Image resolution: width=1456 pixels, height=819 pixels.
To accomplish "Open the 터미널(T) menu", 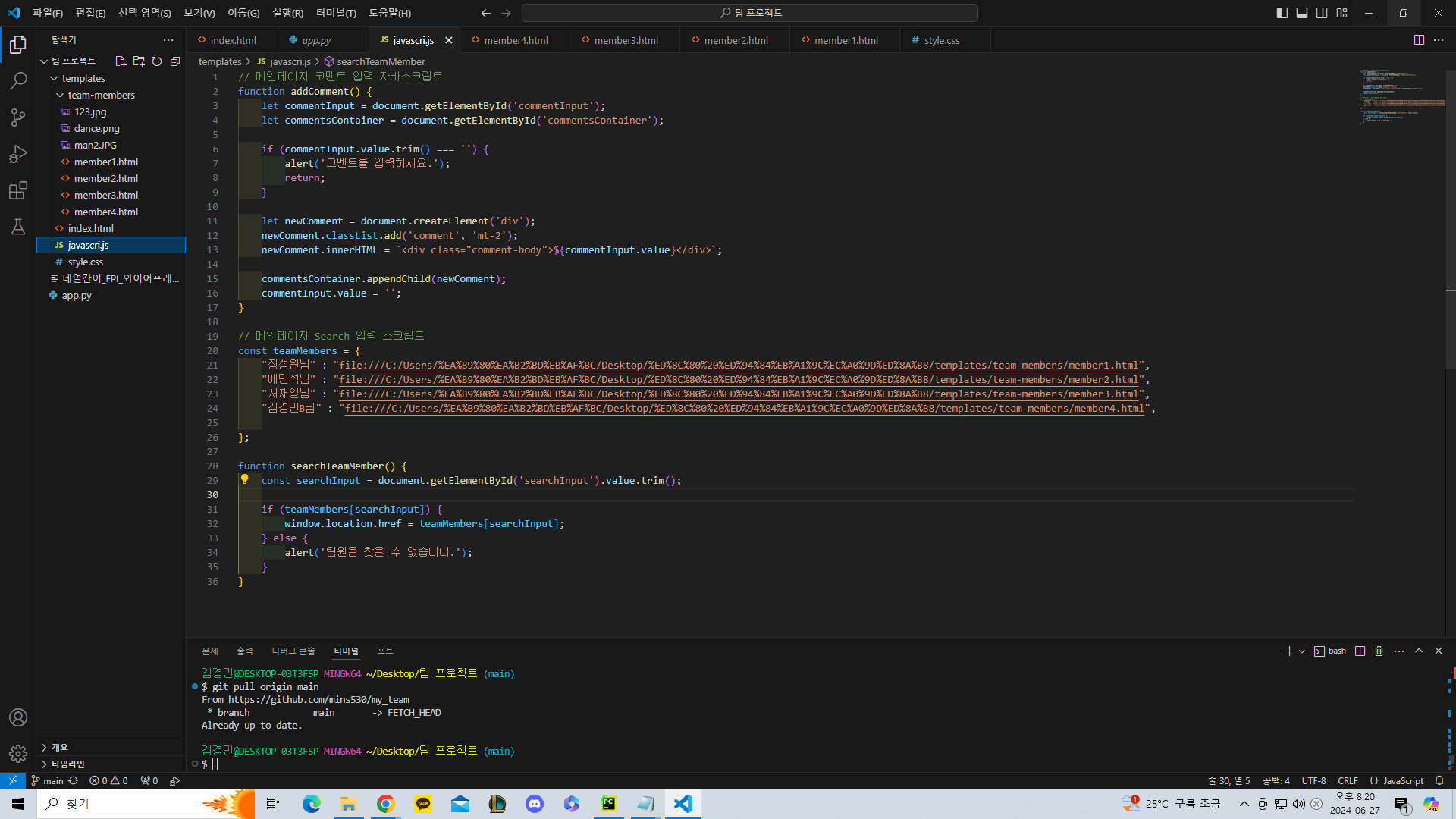I will tap(336, 13).
